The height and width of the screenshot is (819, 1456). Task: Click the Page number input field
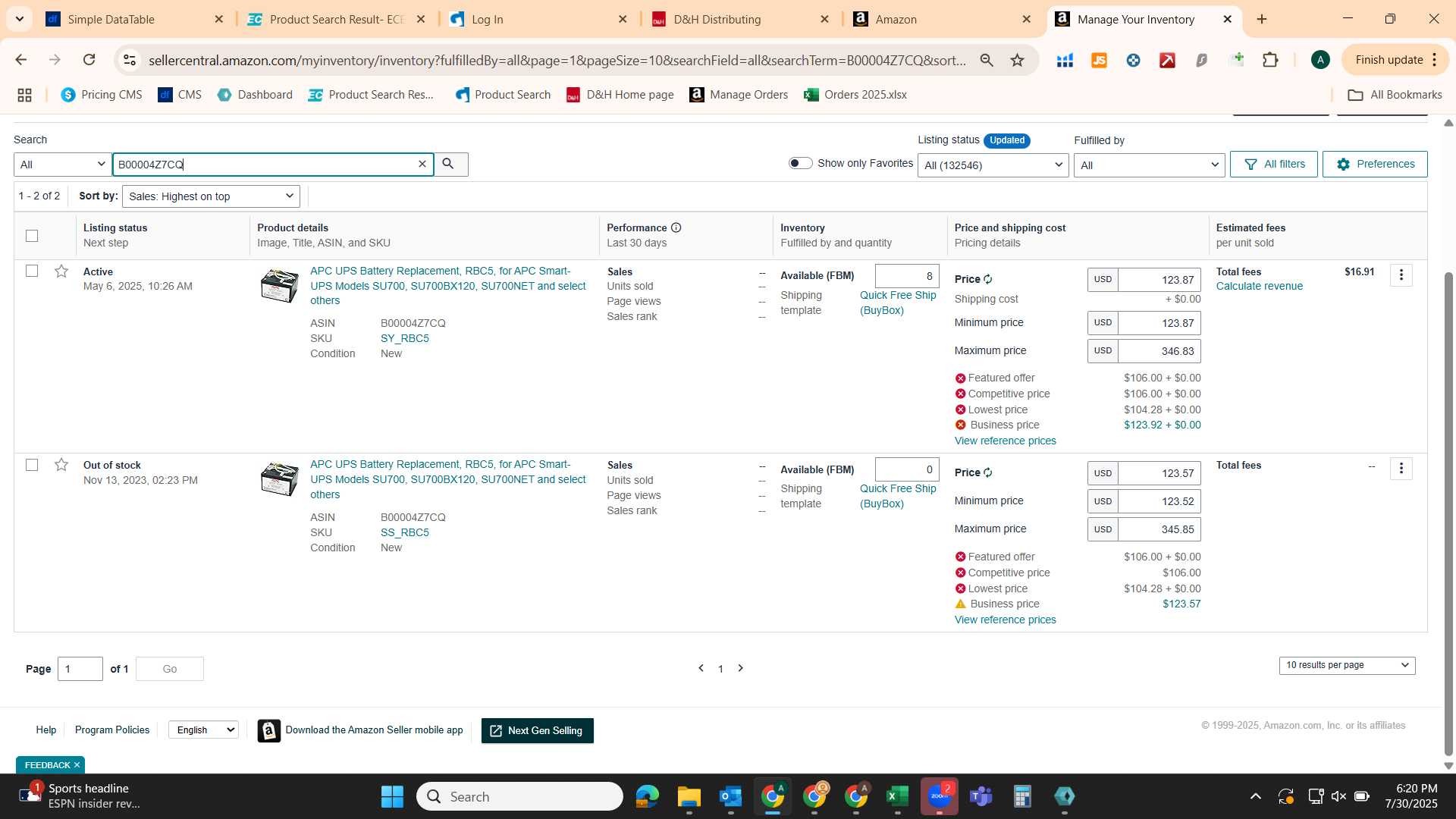80,669
